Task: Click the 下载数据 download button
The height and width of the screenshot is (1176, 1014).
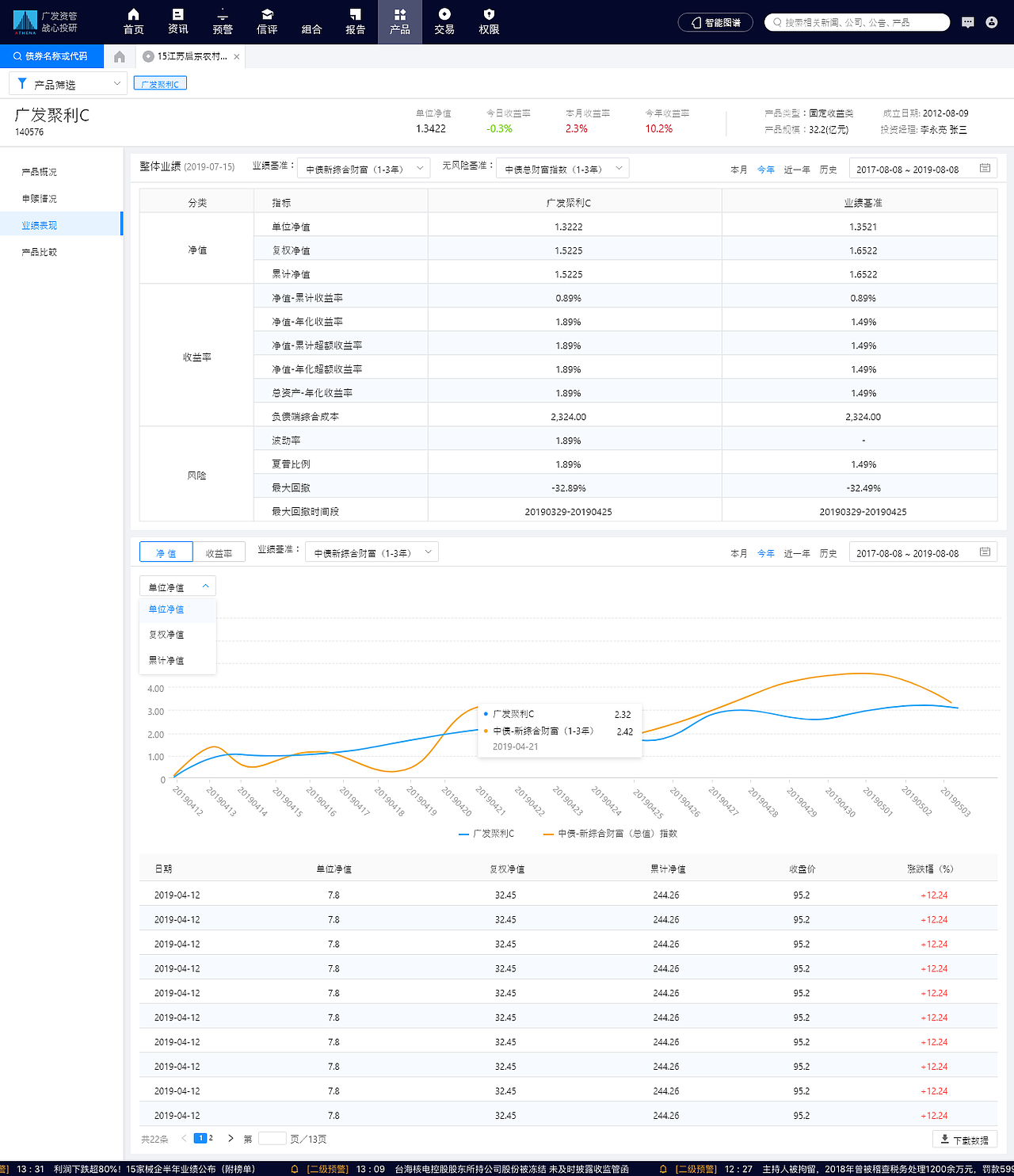Action: tap(965, 1140)
